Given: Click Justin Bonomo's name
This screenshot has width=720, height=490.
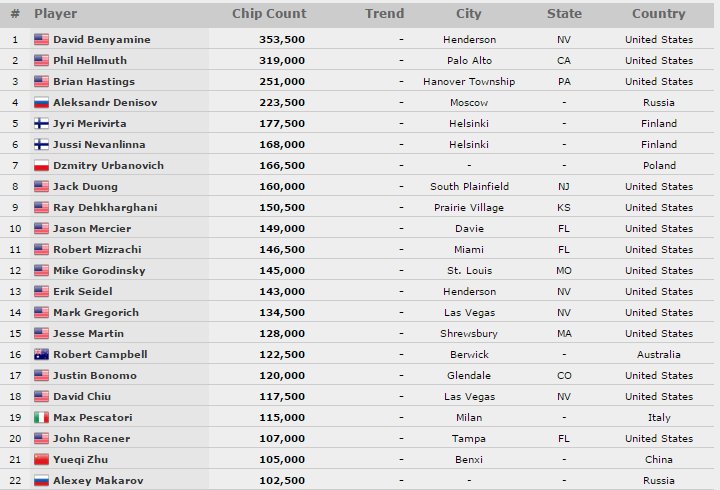Looking at the screenshot, I should point(95,376).
